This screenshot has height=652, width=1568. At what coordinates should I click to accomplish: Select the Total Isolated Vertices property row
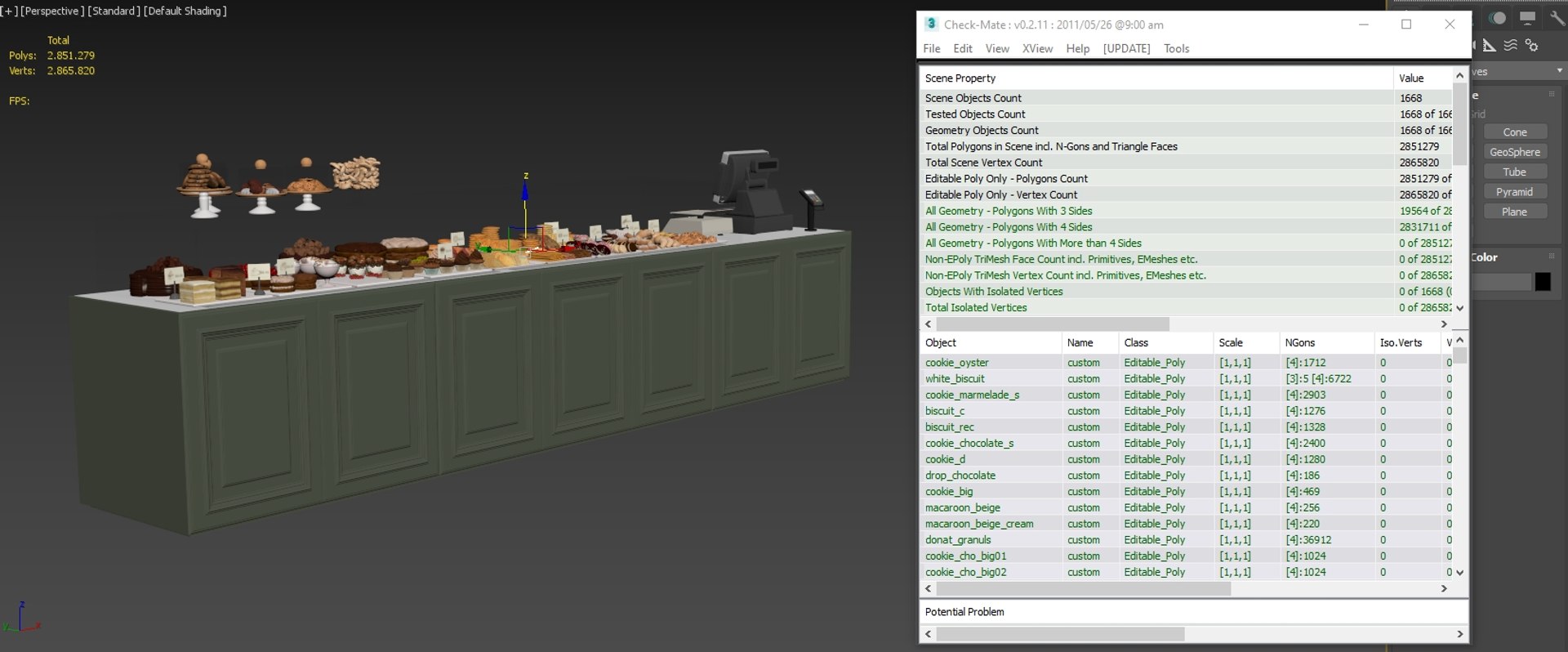1186,308
